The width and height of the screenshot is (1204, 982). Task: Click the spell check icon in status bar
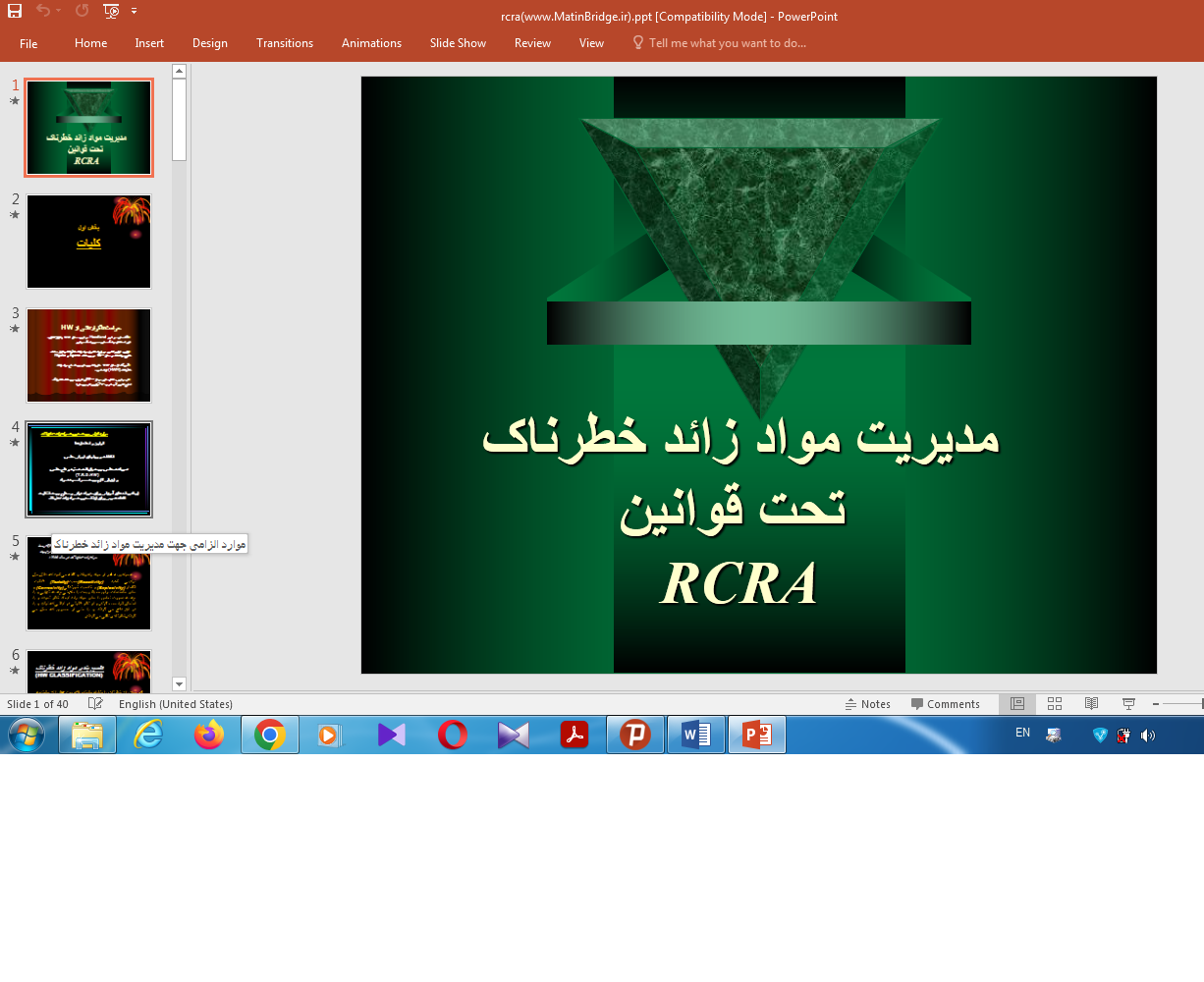pyautogui.click(x=95, y=704)
